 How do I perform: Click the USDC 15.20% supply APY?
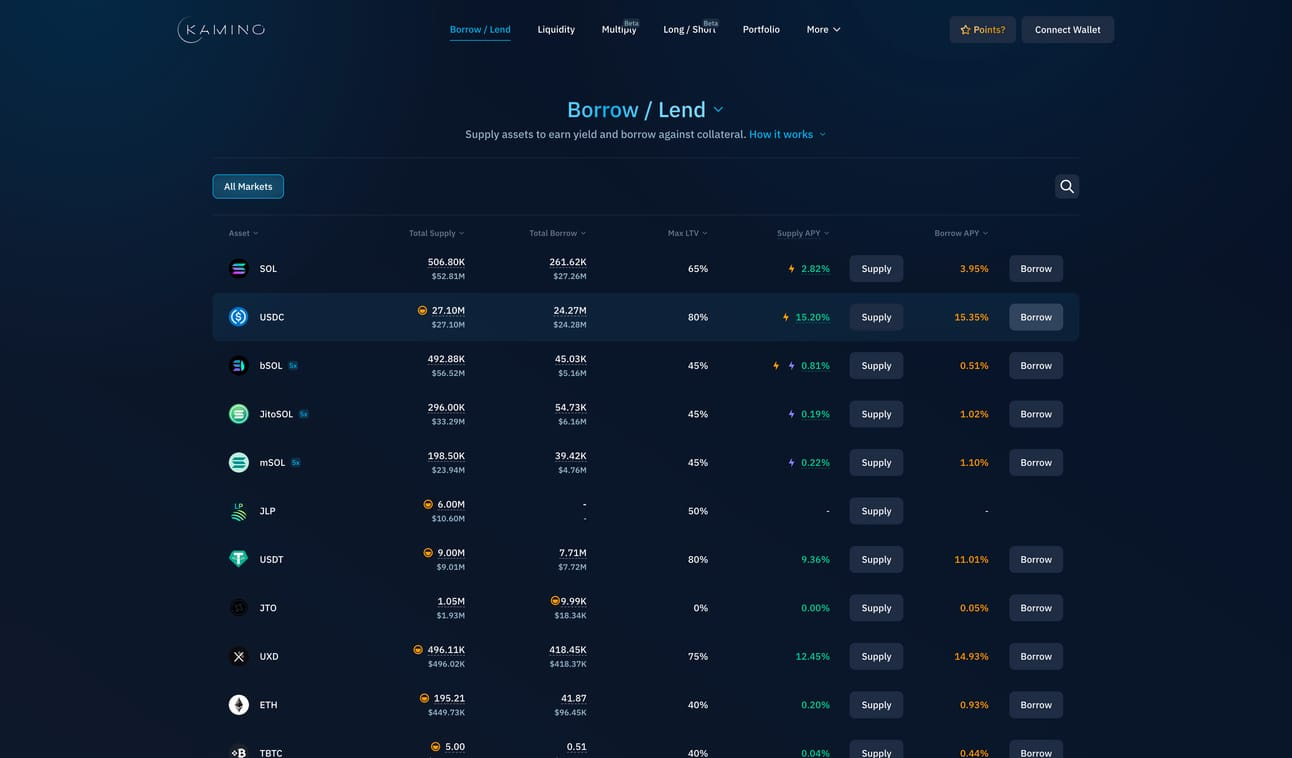pyautogui.click(x=812, y=317)
